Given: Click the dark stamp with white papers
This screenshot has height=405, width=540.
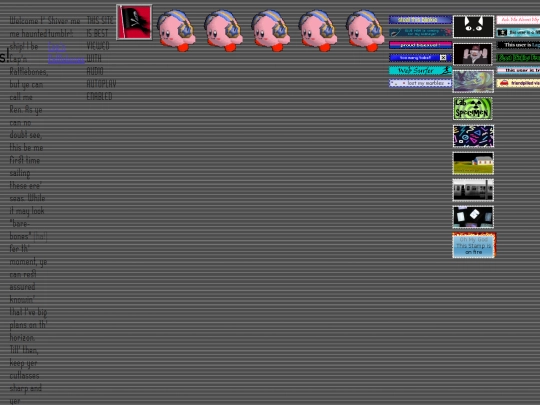Looking at the screenshot, I should [473, 217].
